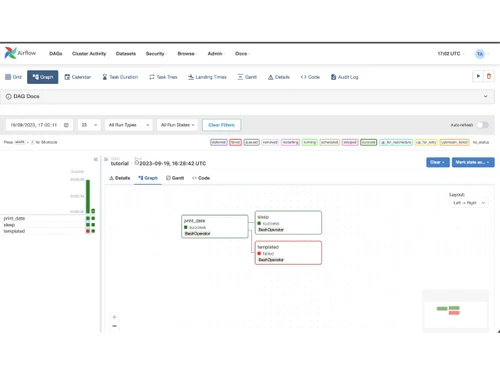
Task: Click the templated row in grid
Action: [49, 231]
